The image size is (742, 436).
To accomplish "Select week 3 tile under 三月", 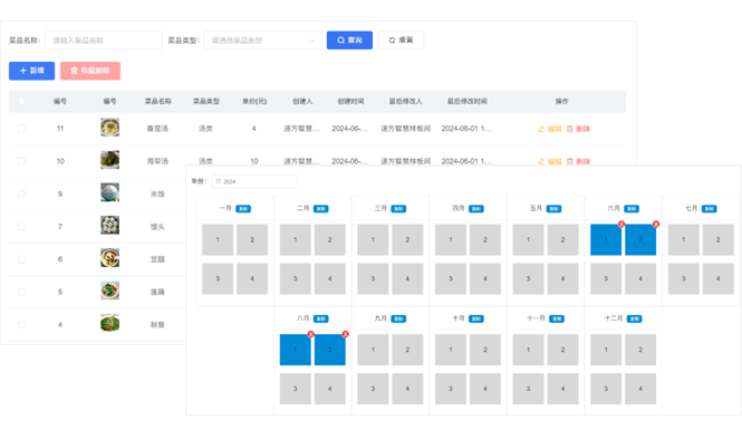I will [x=373, y=278].
